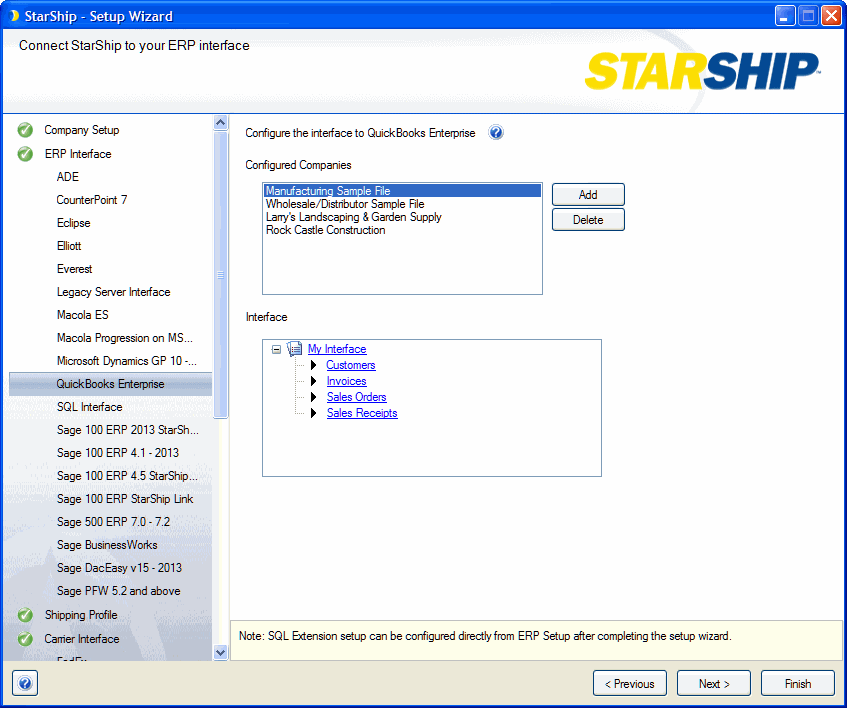This screenshot has width=847, height=708.
Task: Select Sage 100 ERP StarShip Link
Action: tap(125, 499)
